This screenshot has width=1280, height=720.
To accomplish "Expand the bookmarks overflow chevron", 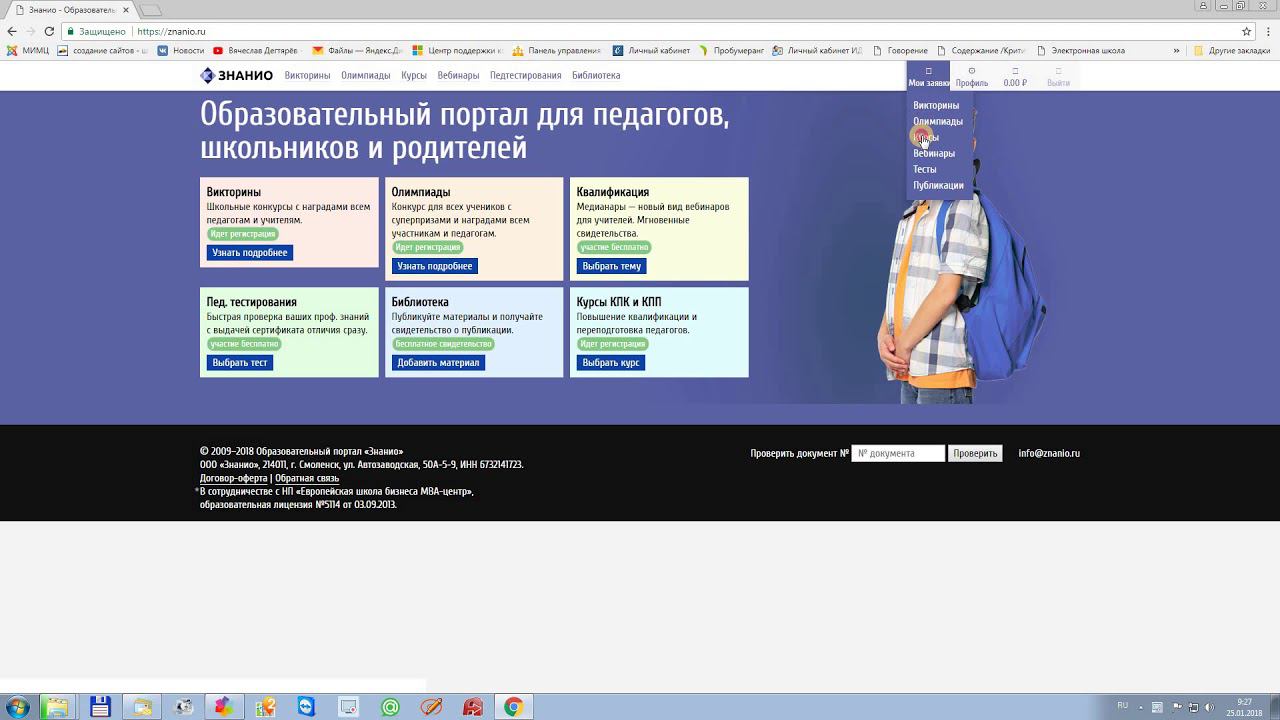I will pos(1177,50).
